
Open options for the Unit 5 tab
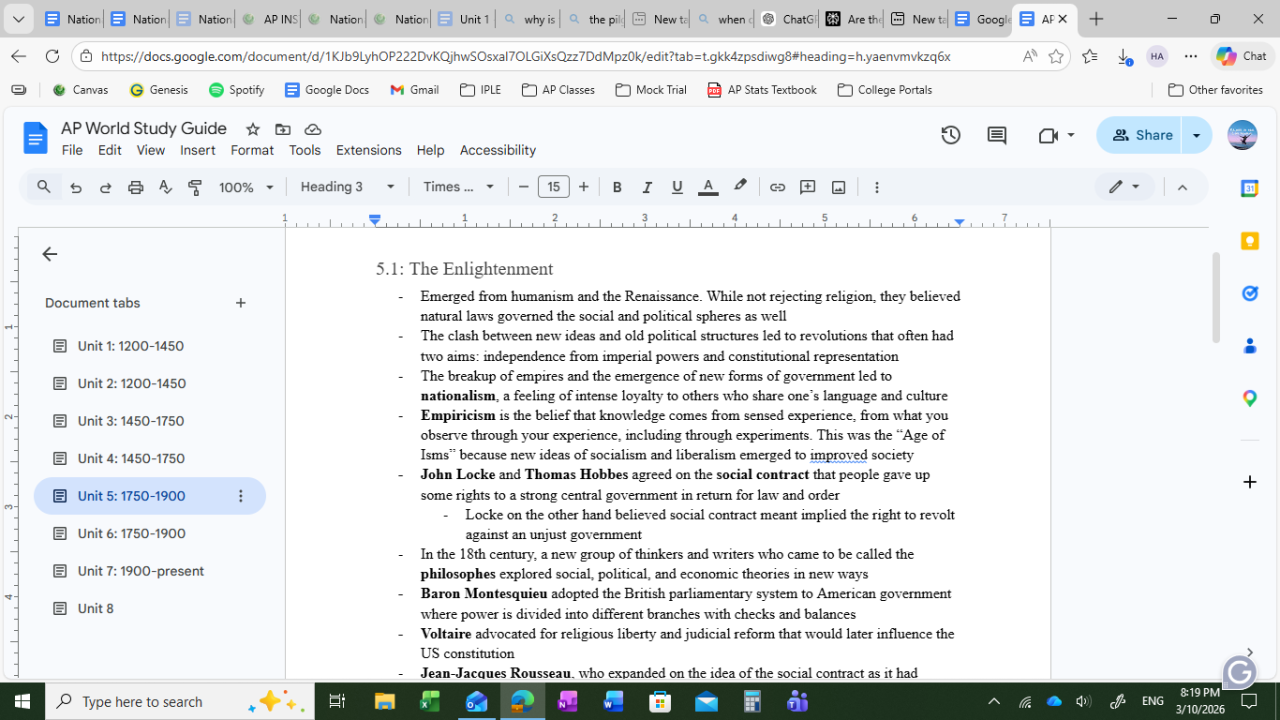click(240, 496)
